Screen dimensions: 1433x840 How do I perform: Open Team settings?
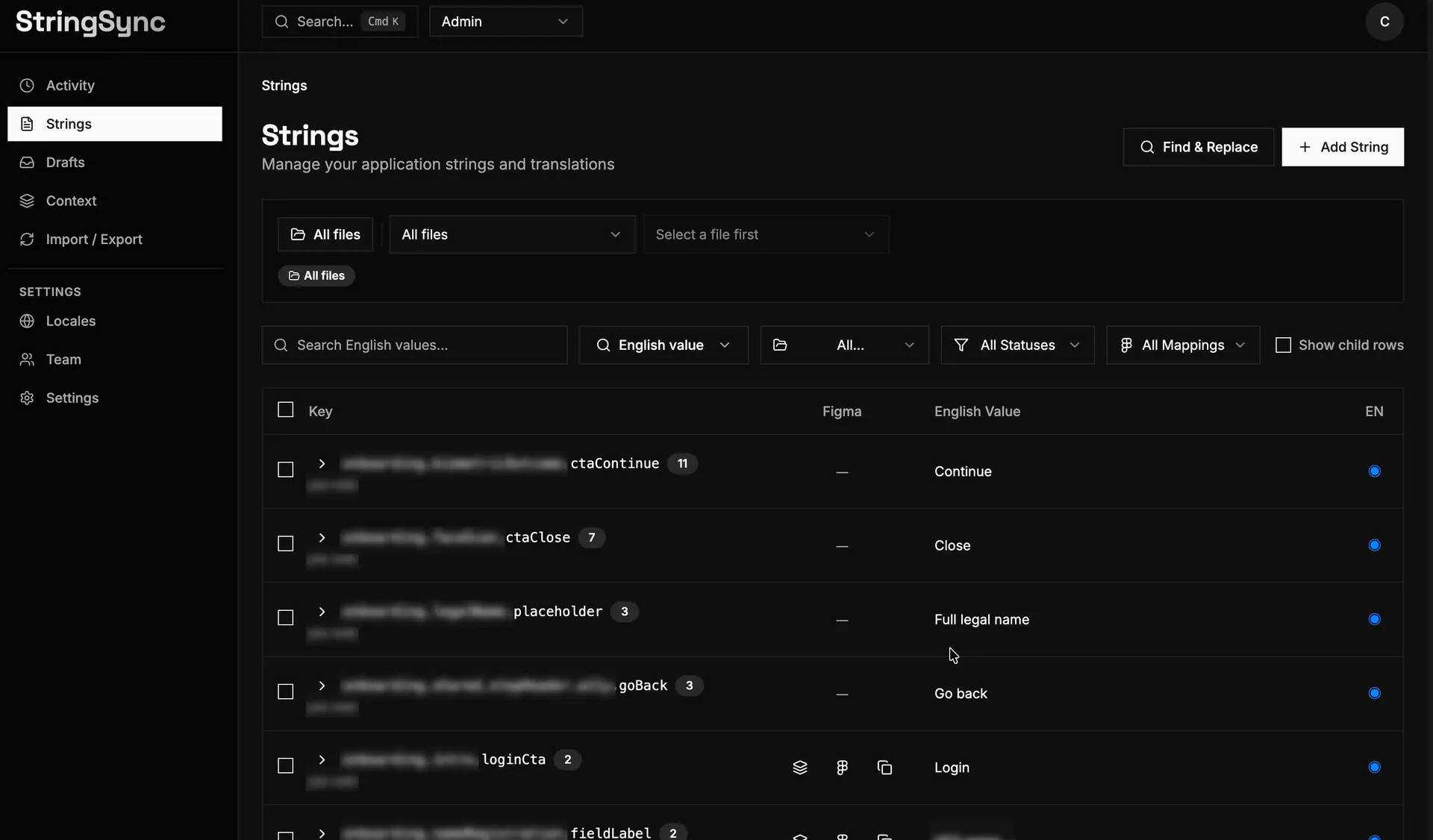[x=115, y=359]
